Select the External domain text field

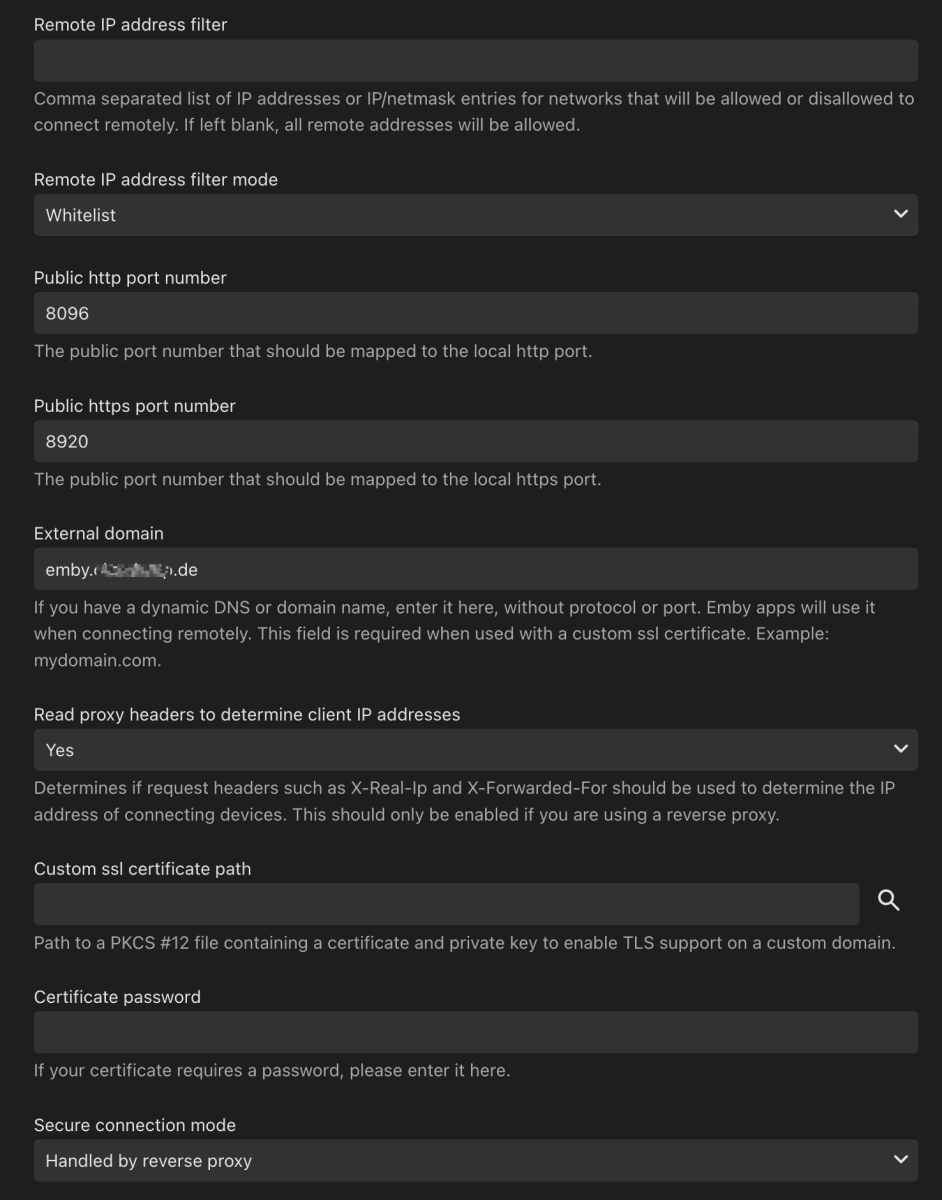tap(476, 569)
